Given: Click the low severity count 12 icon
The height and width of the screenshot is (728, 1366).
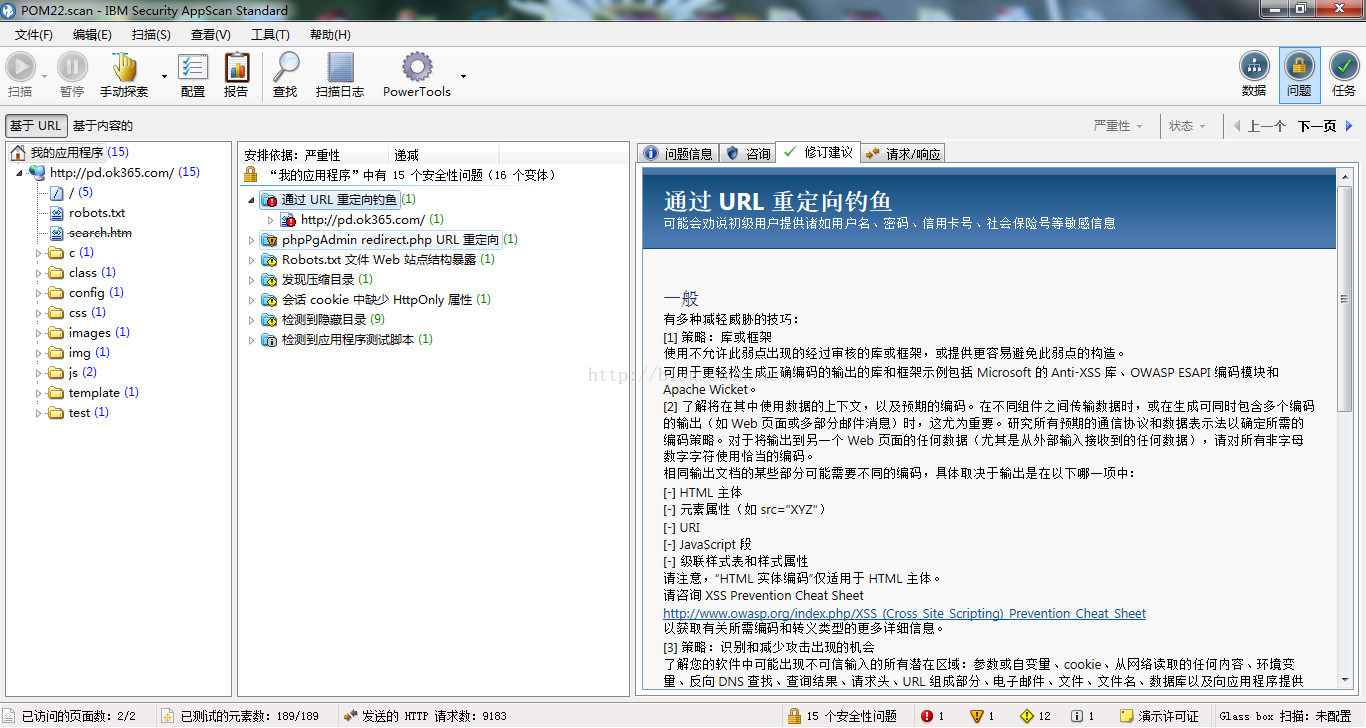Looking at the screenshot, I should 1026,716.
